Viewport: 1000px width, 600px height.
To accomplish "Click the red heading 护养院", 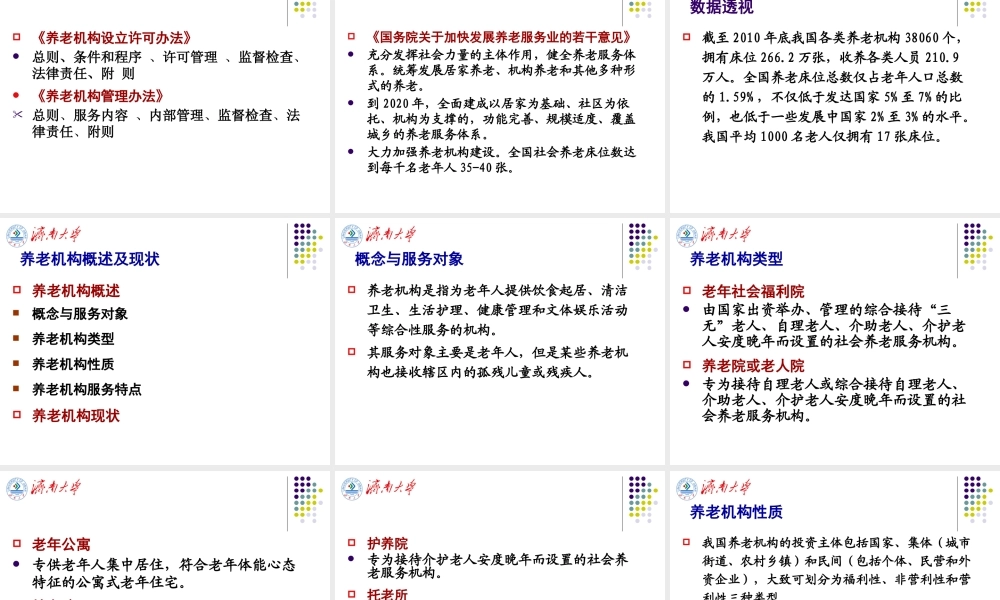I will [387, 543].
